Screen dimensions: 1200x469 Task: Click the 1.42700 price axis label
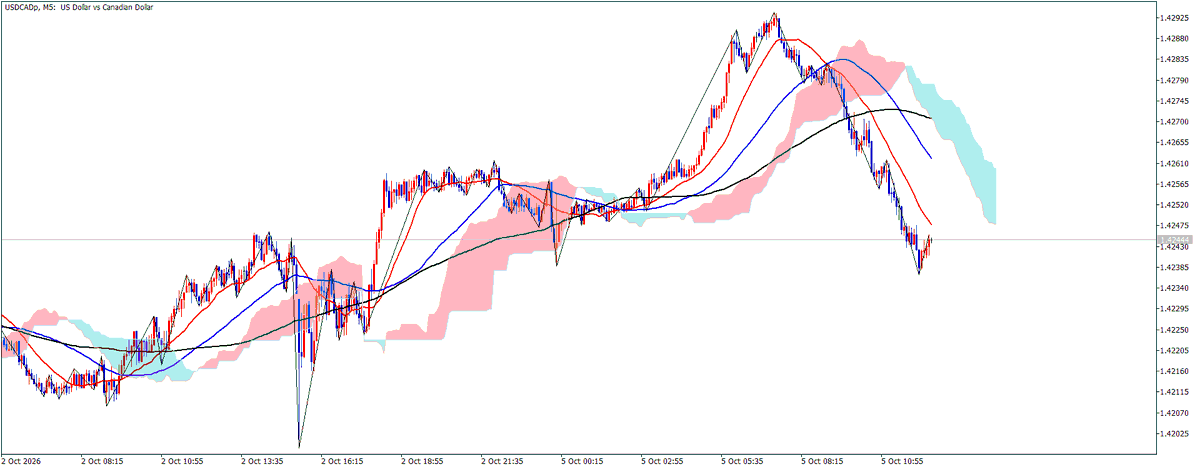coord(1175,122)
